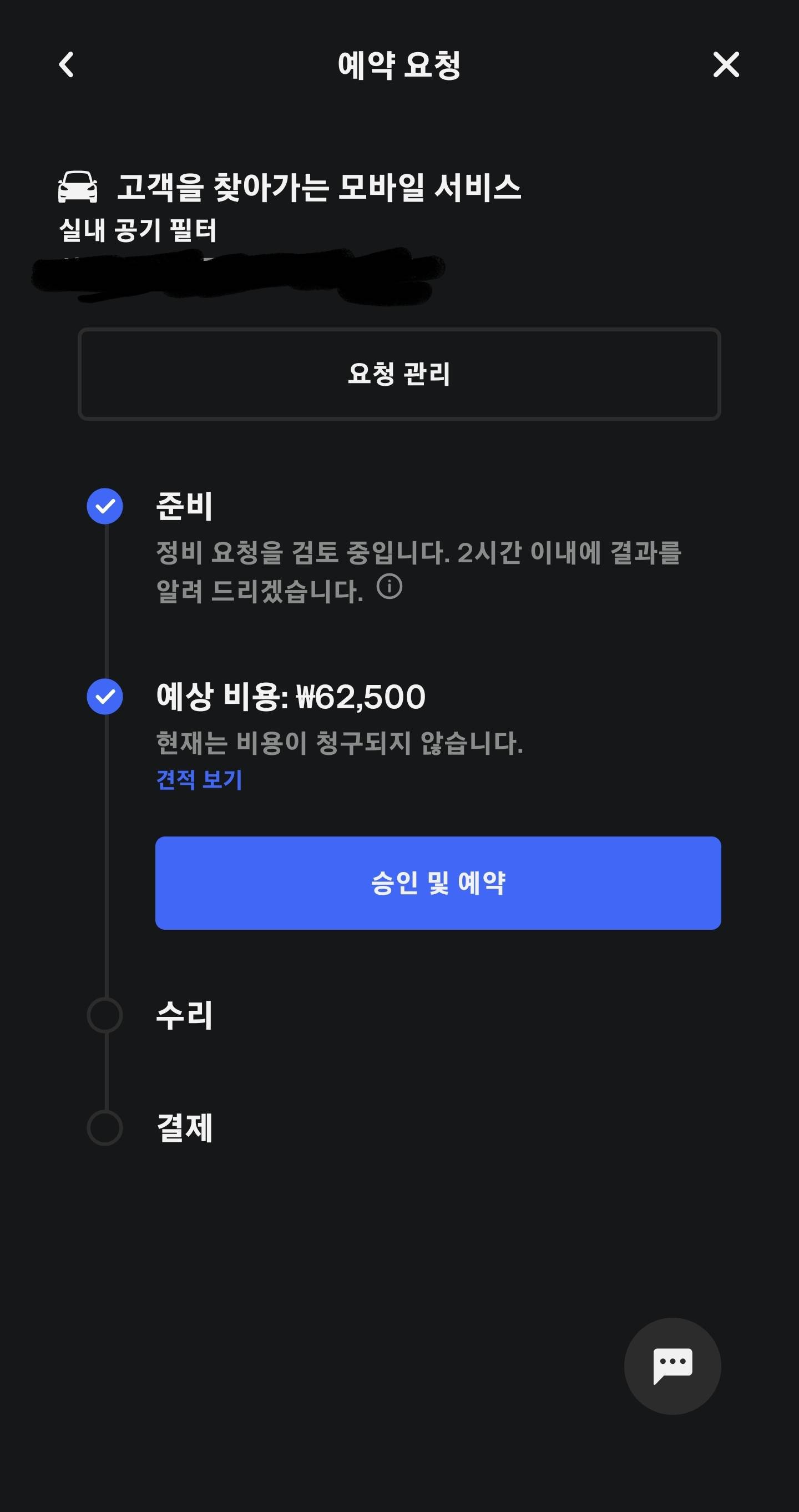
Task: Open the chat message bubble button
Action: point(672,1366)
